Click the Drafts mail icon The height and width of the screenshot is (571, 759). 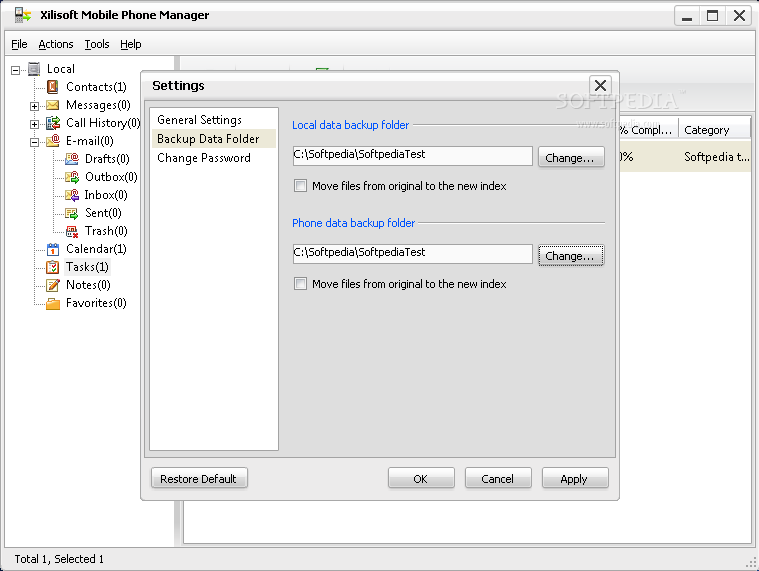click(x=72, y=159)
